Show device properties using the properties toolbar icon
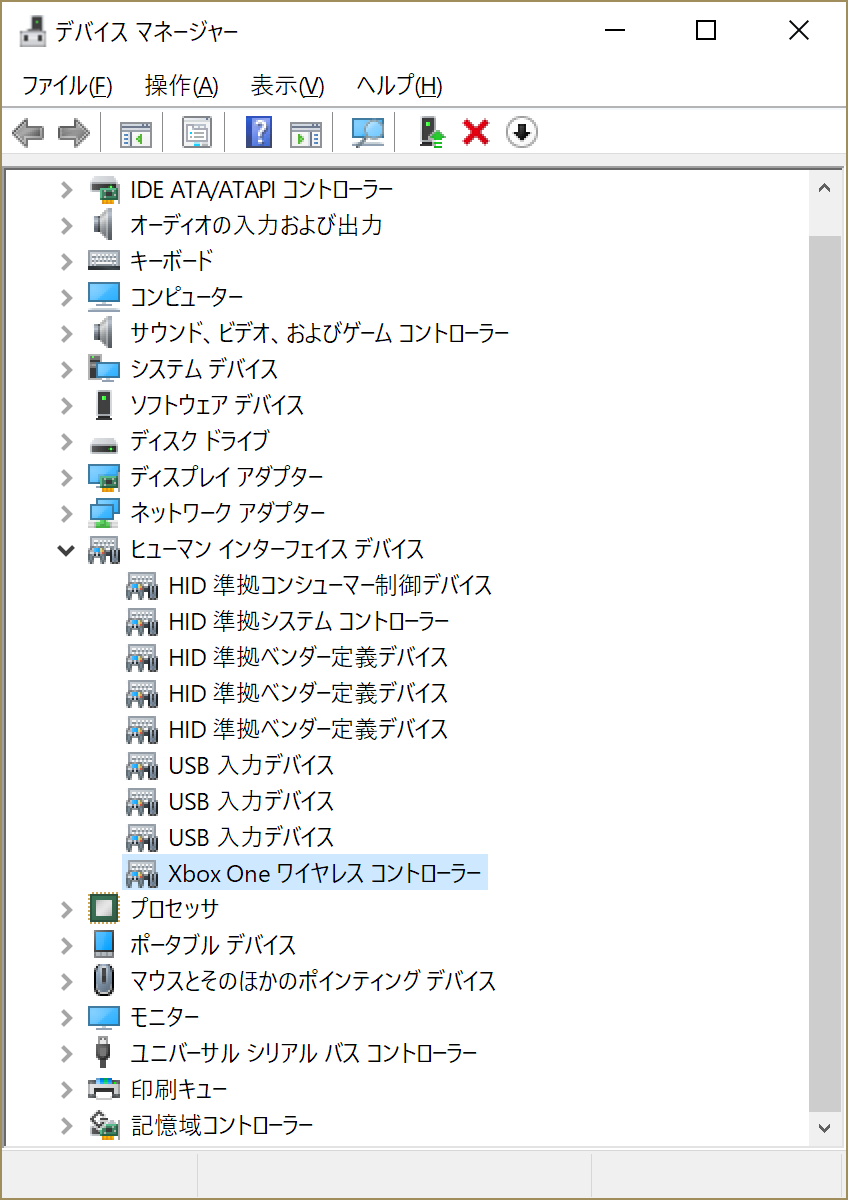This screenshot has height=1200, width=848. click(x=197, y=131)
